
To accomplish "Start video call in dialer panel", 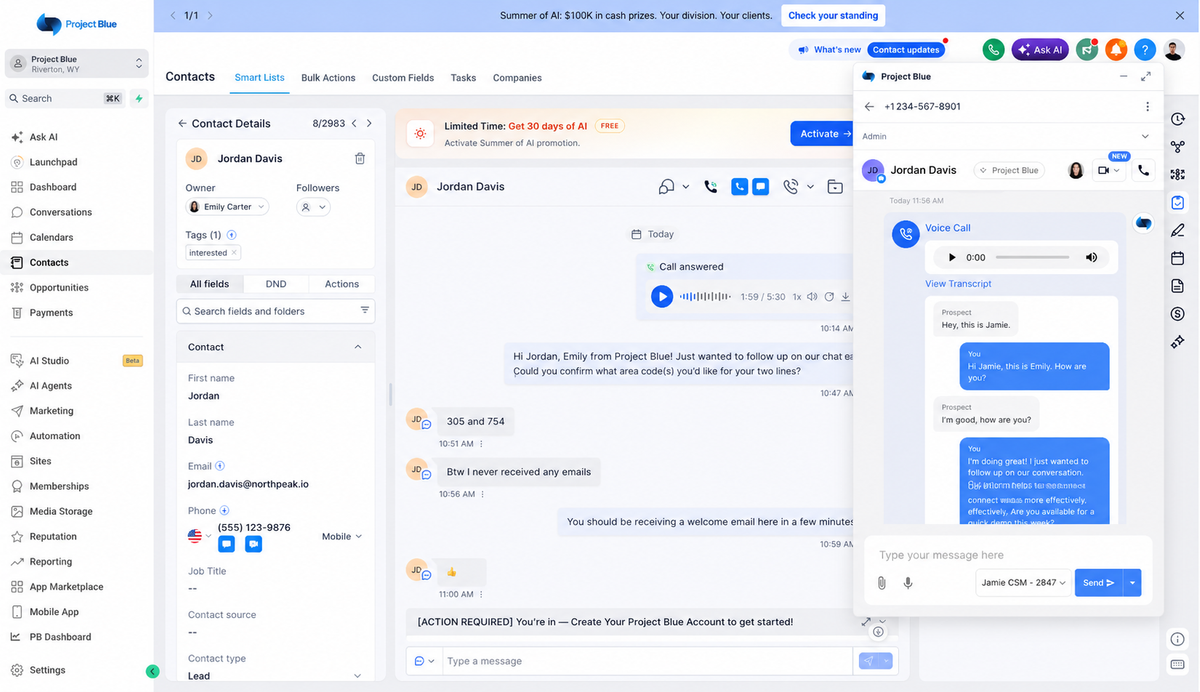I will point(1109,170).
